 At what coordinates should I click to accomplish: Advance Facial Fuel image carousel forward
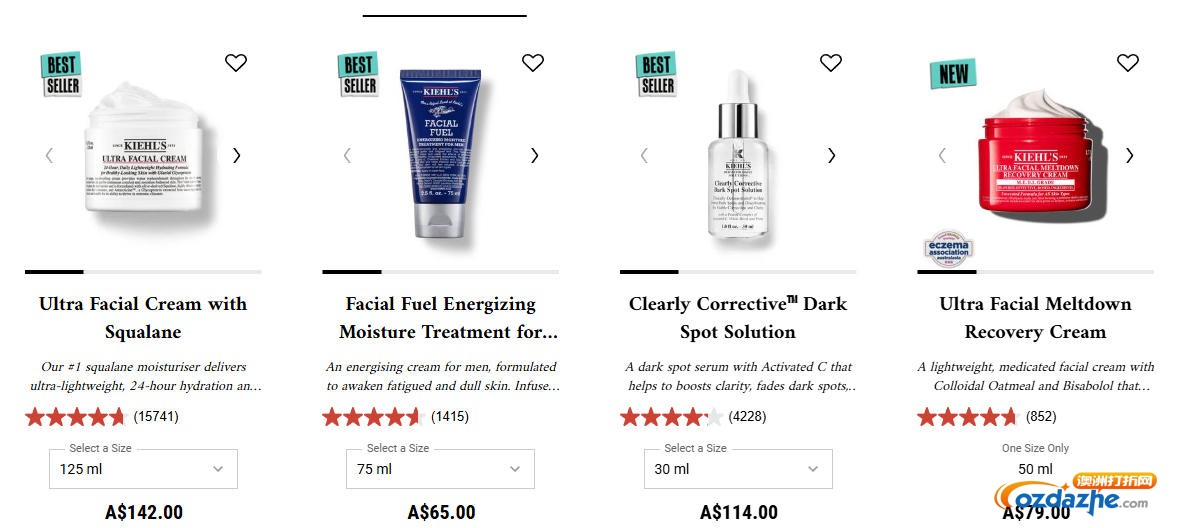point(535,155)
